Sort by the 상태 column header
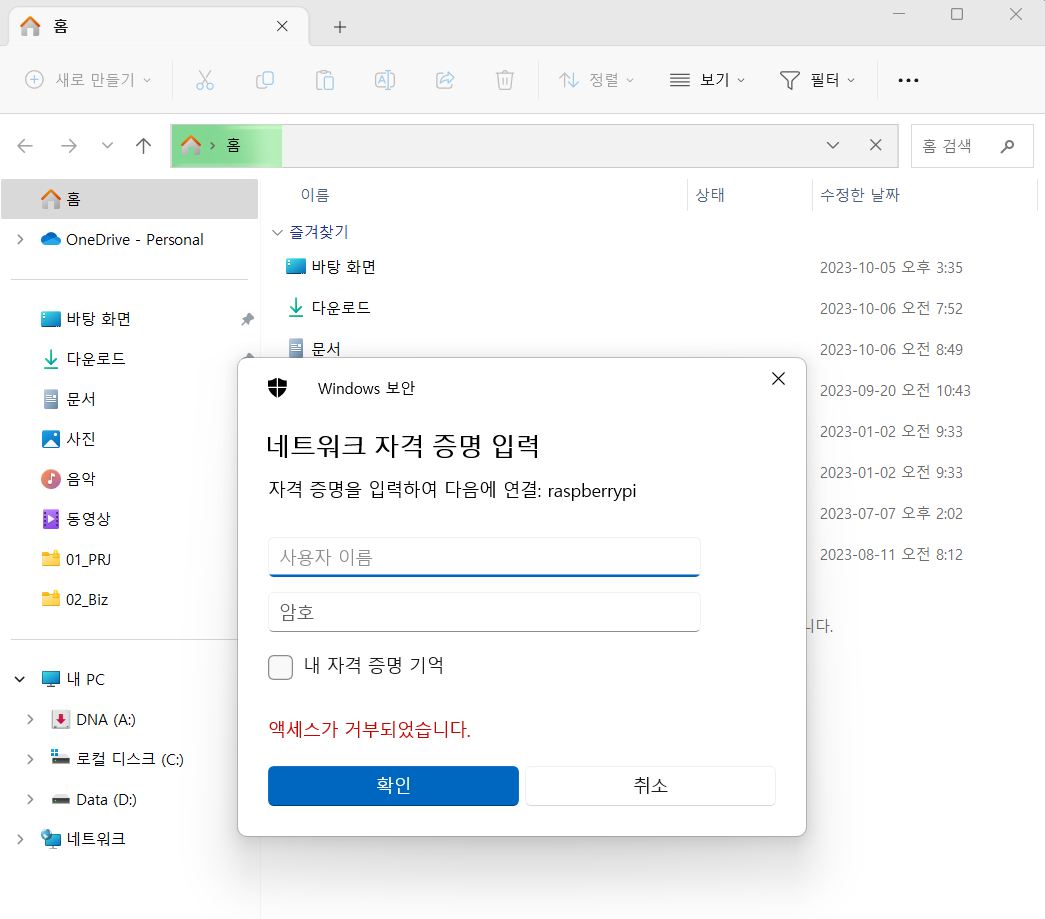This screenshot has height=919, width=1045. [710, 195]
